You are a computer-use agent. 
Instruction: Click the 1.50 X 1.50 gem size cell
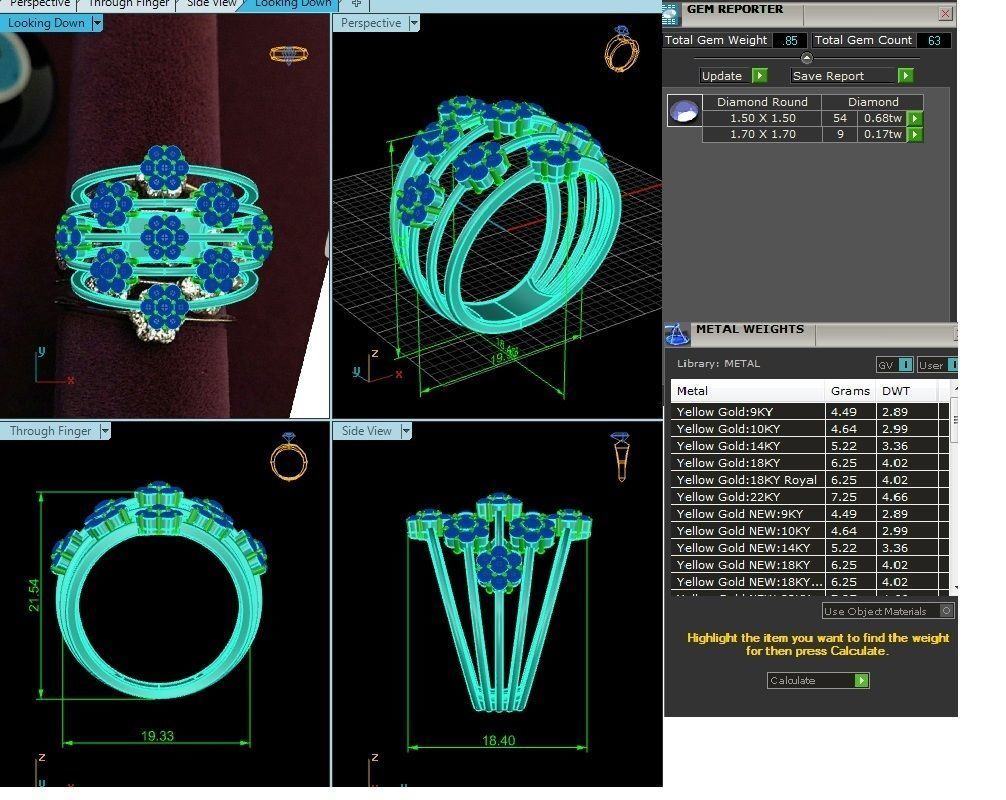click(x=762, y=118)
